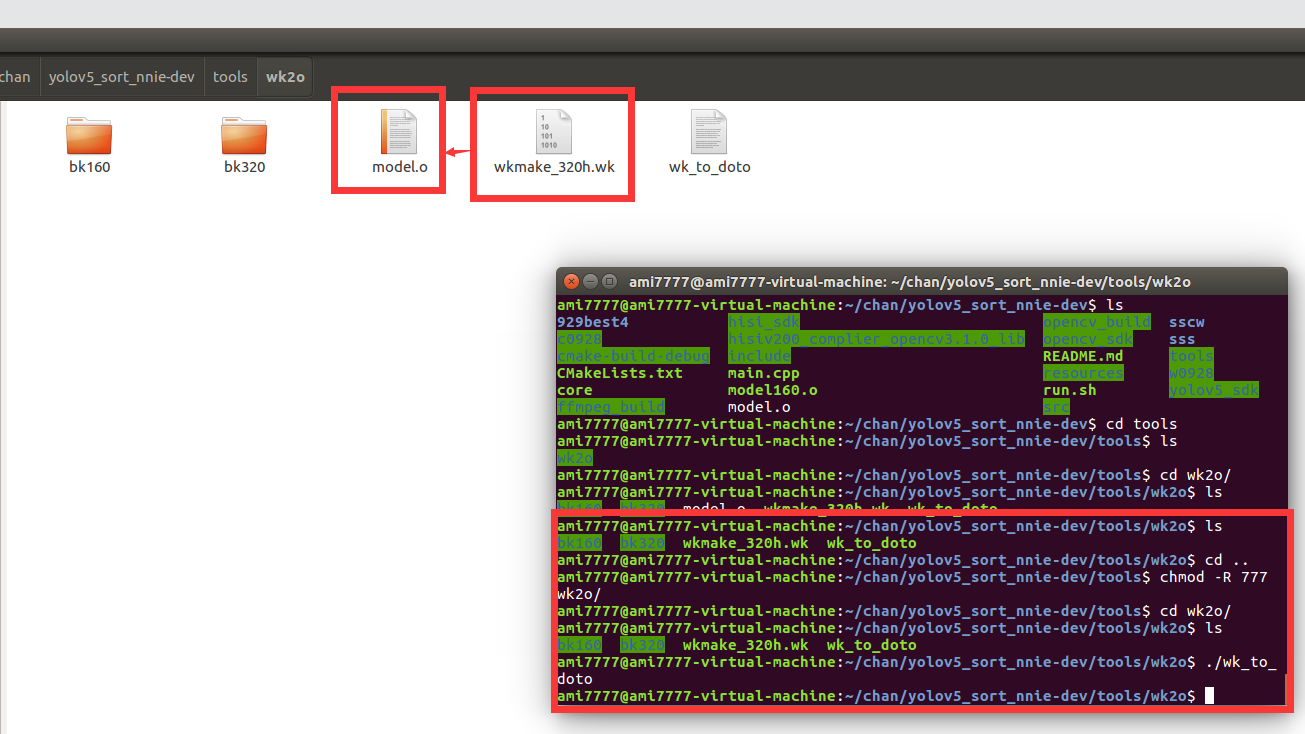Viewport: 1305px width, 734px height.
Task: Select the wkmake_320h.wk binary file icon
Action: pos(554,132)
